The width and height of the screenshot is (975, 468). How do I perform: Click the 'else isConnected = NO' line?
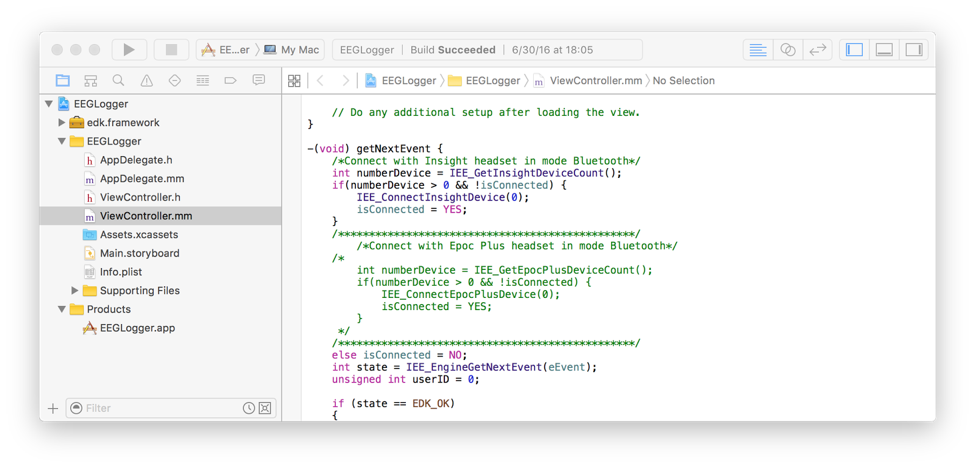399,356
